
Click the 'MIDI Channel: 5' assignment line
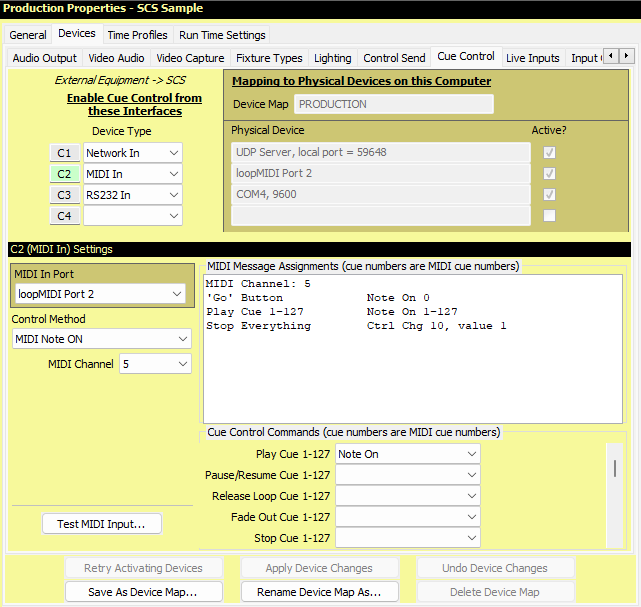(x=258, y=284)
